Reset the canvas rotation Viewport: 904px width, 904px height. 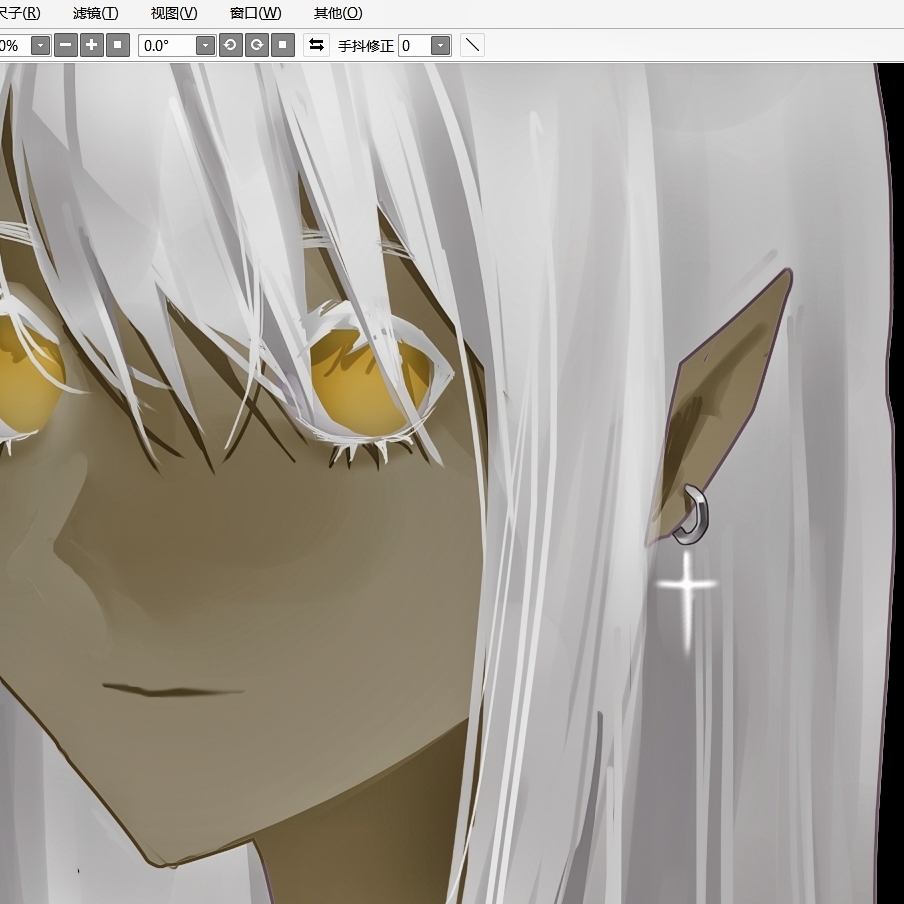pos(283,45)
